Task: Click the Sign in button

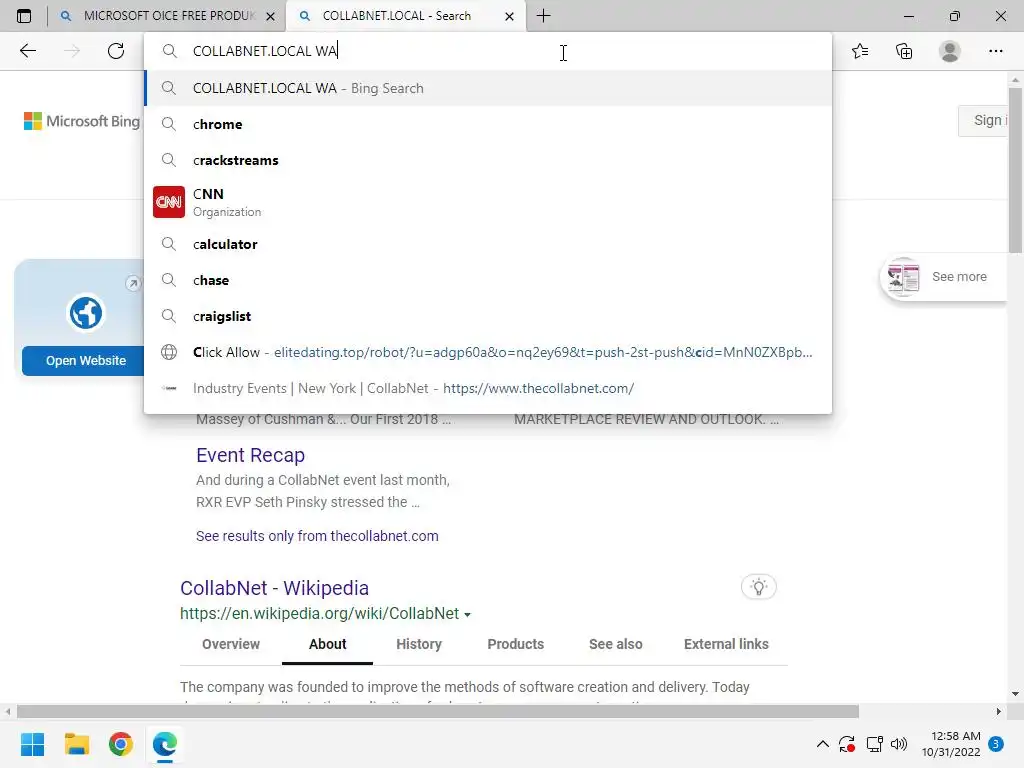Action: tap(984, 120)
